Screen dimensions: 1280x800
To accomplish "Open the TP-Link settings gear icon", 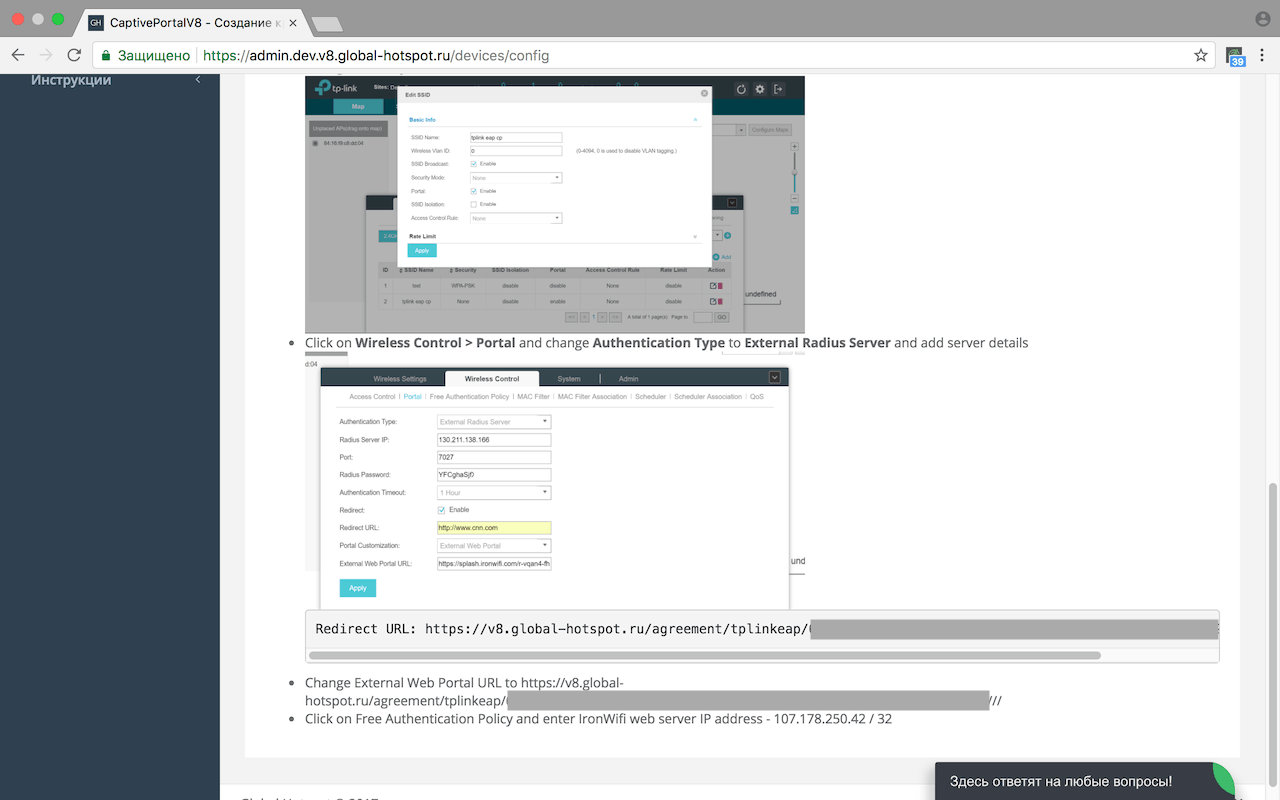I will click(760, 89).
